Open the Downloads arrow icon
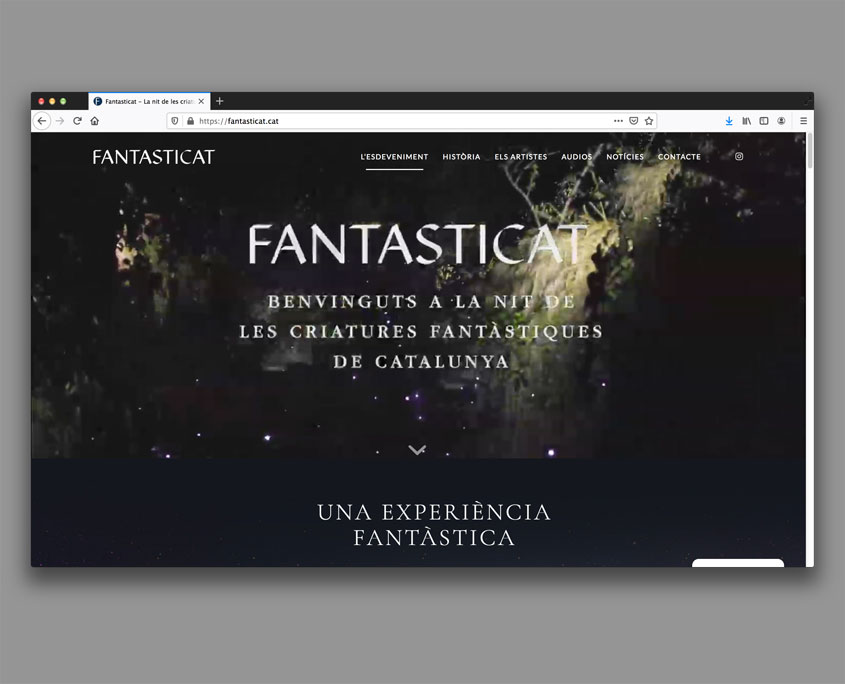Viewport: 845px width, 684px height. tap(729, 121)
